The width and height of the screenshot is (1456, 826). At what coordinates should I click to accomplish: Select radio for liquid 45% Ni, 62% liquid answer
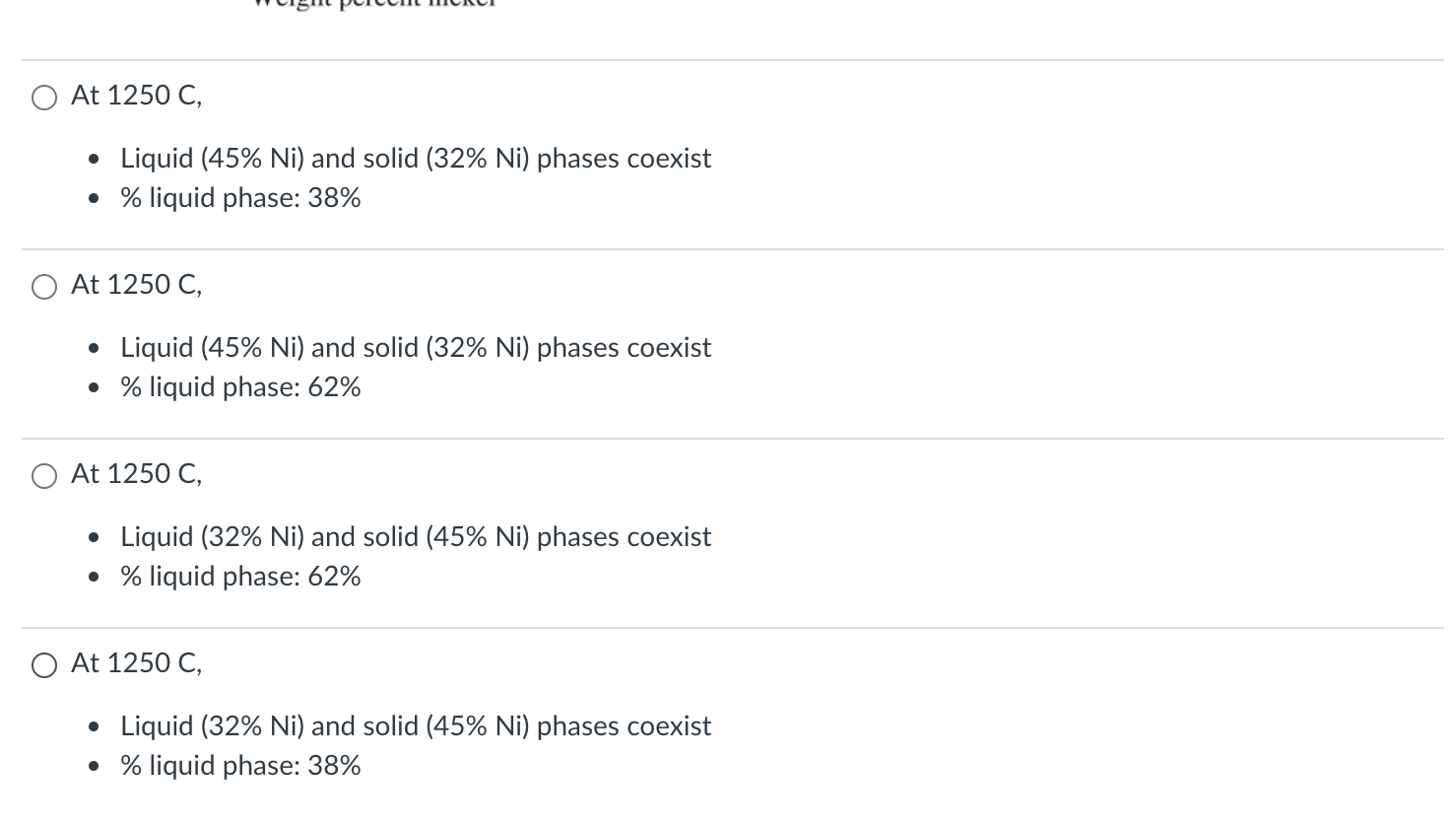point(44,286)
